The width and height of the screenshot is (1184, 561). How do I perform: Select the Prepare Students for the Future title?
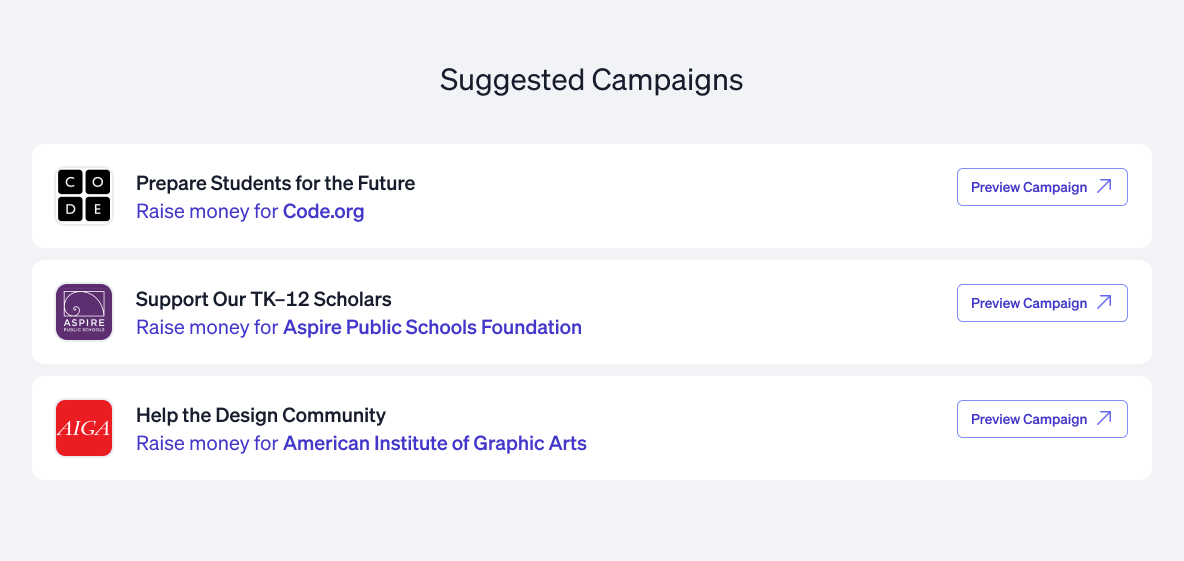point(276,183)
